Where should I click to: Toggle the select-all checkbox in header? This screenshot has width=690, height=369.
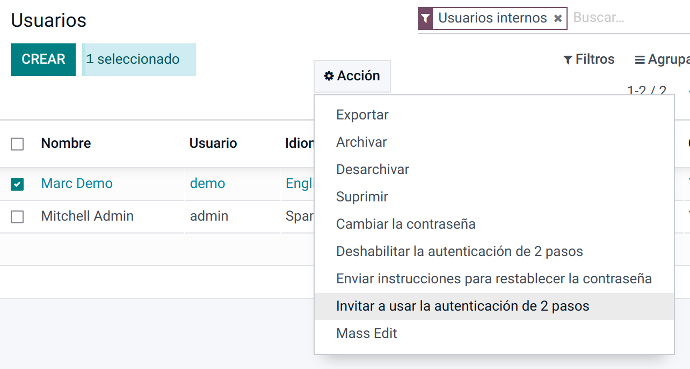click(x=17, y=144)
